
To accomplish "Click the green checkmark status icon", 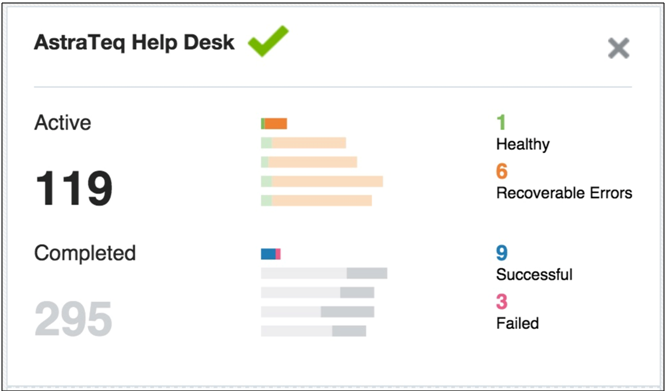I will [x=268, y=41].
